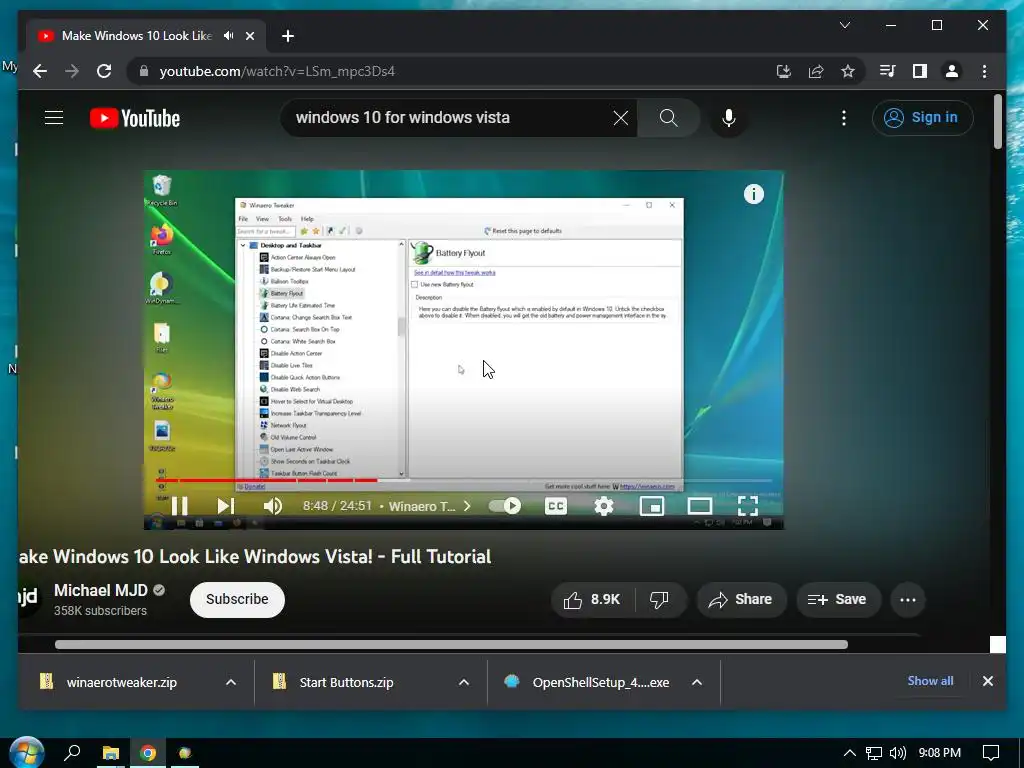
Task: Expand the Winaero Tweaker chapter chevron
Action: pos(467,505)
